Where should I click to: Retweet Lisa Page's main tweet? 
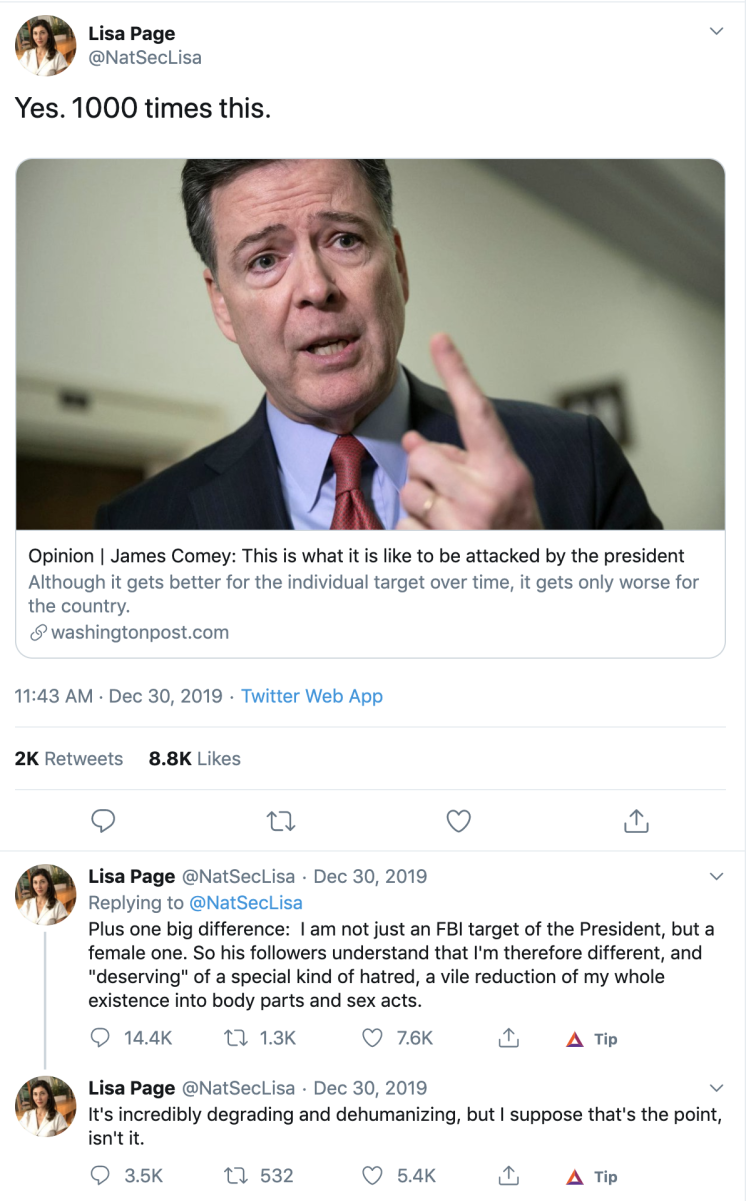[281, 820]
